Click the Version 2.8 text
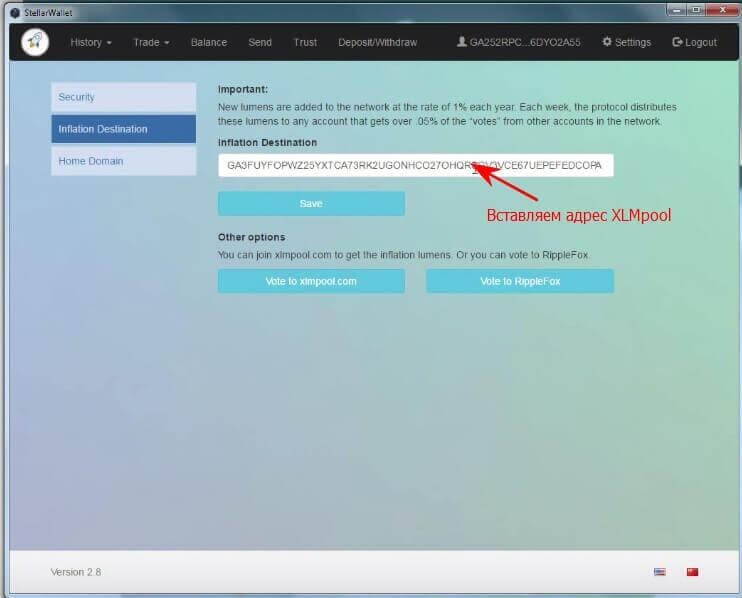Image resolution: width=742 pixels, height=598 pixels. [x=76, y=572]
